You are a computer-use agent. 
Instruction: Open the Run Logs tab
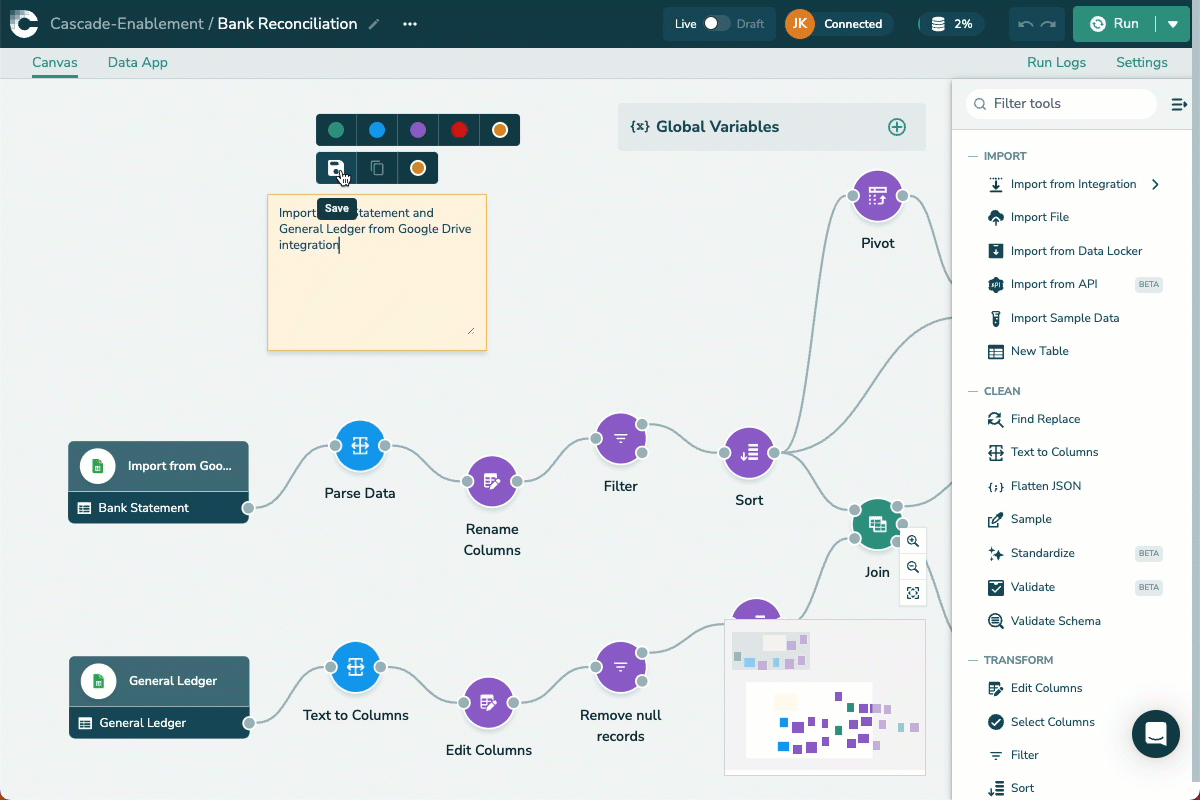(1056, 62)
